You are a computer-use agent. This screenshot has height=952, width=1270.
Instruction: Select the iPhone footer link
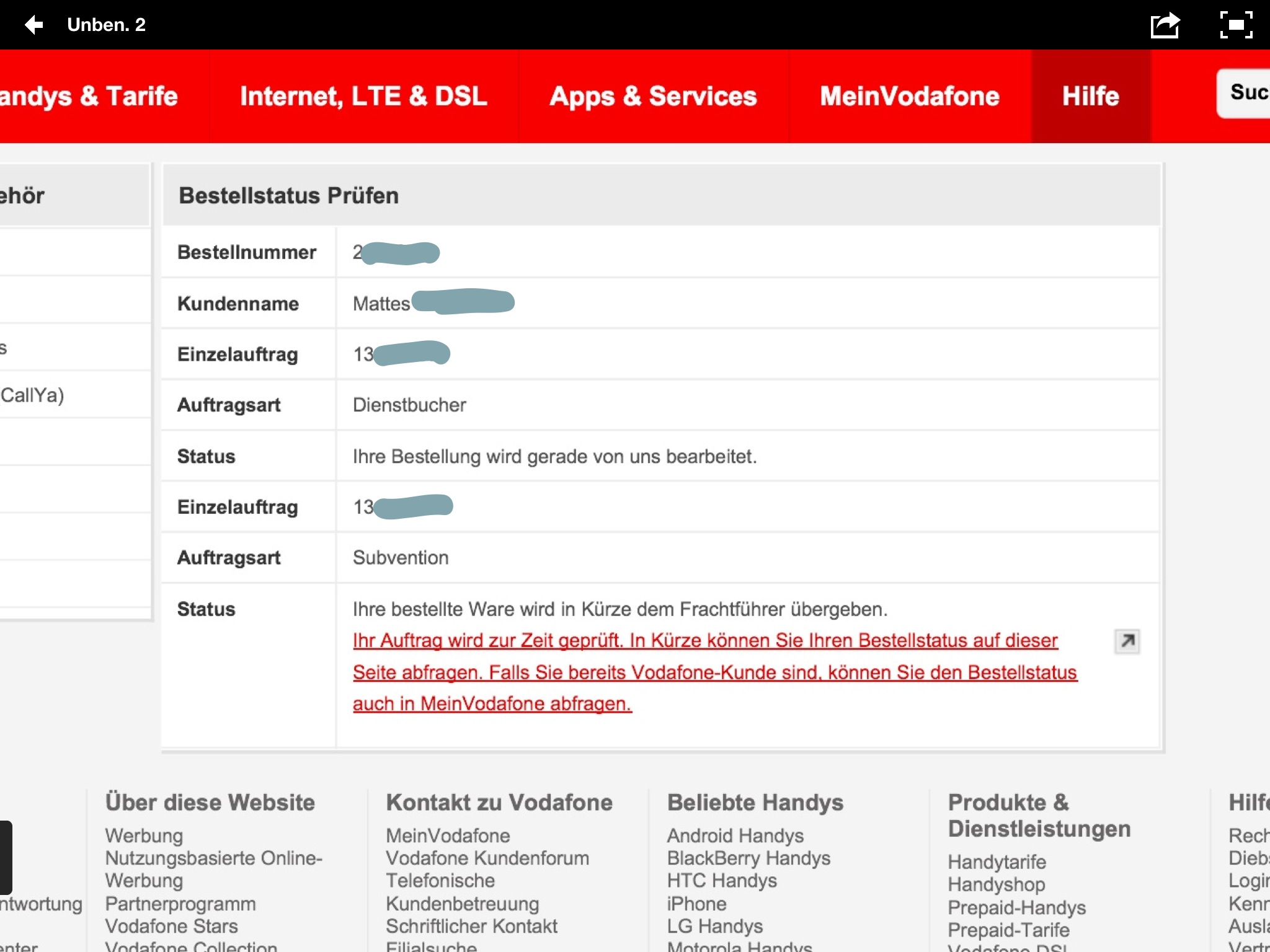pyautogui.click(x=696, y=904)
